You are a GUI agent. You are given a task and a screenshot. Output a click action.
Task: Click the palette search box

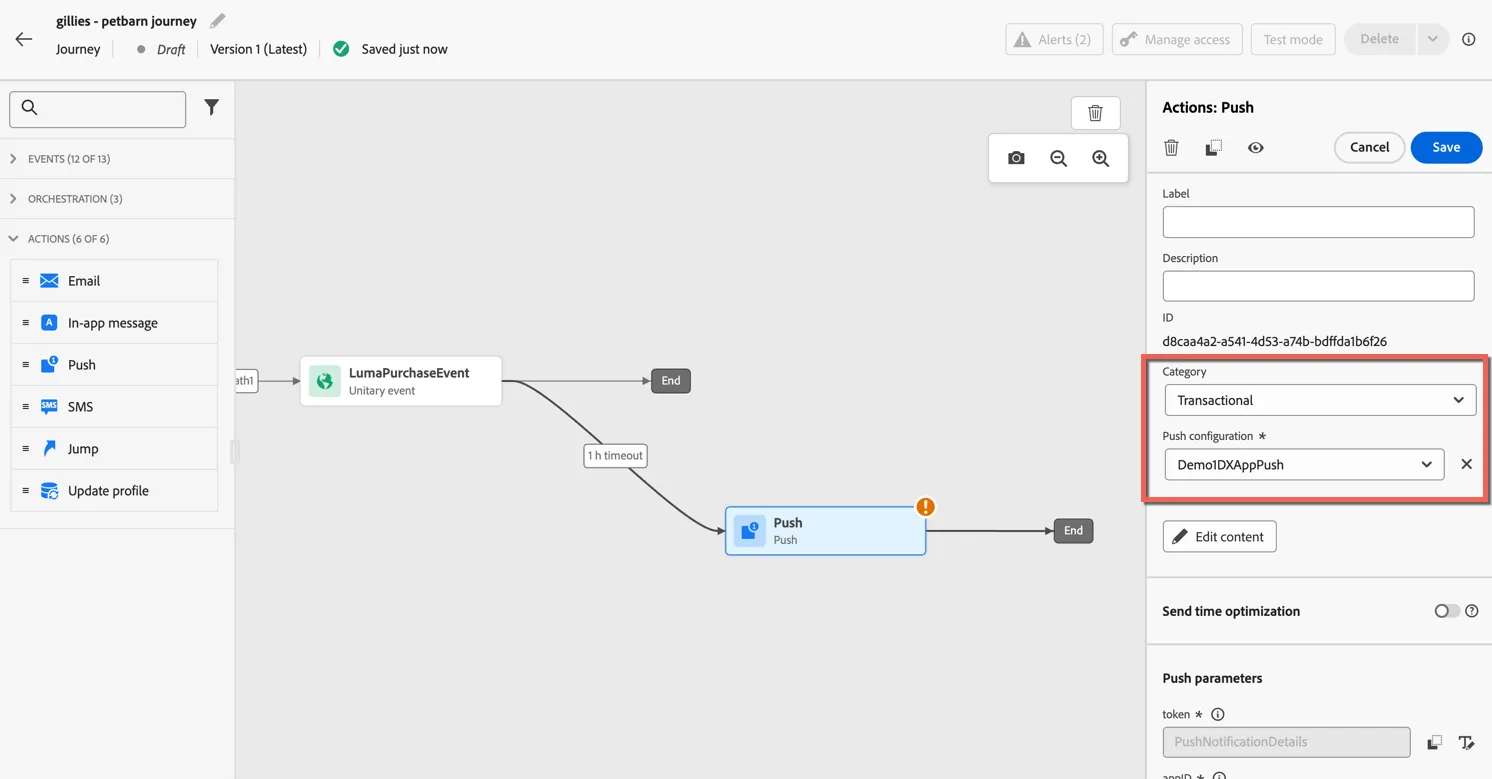[x=98, y=109]
